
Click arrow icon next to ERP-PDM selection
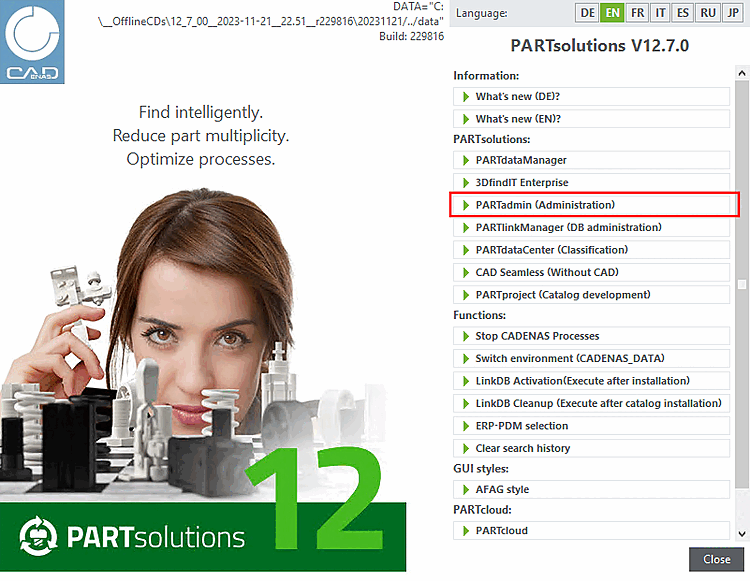466,427
